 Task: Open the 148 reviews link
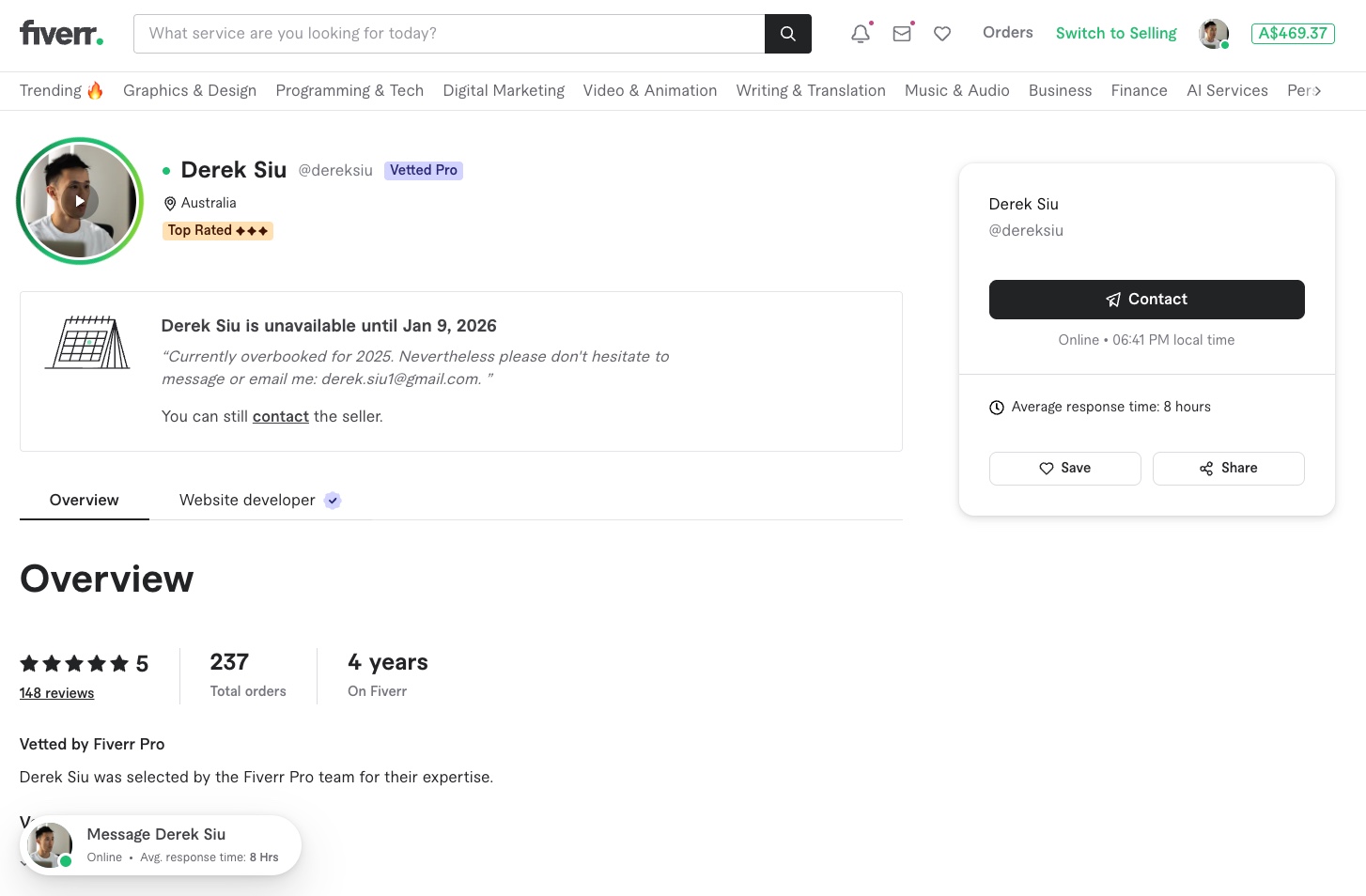point(57,693)
